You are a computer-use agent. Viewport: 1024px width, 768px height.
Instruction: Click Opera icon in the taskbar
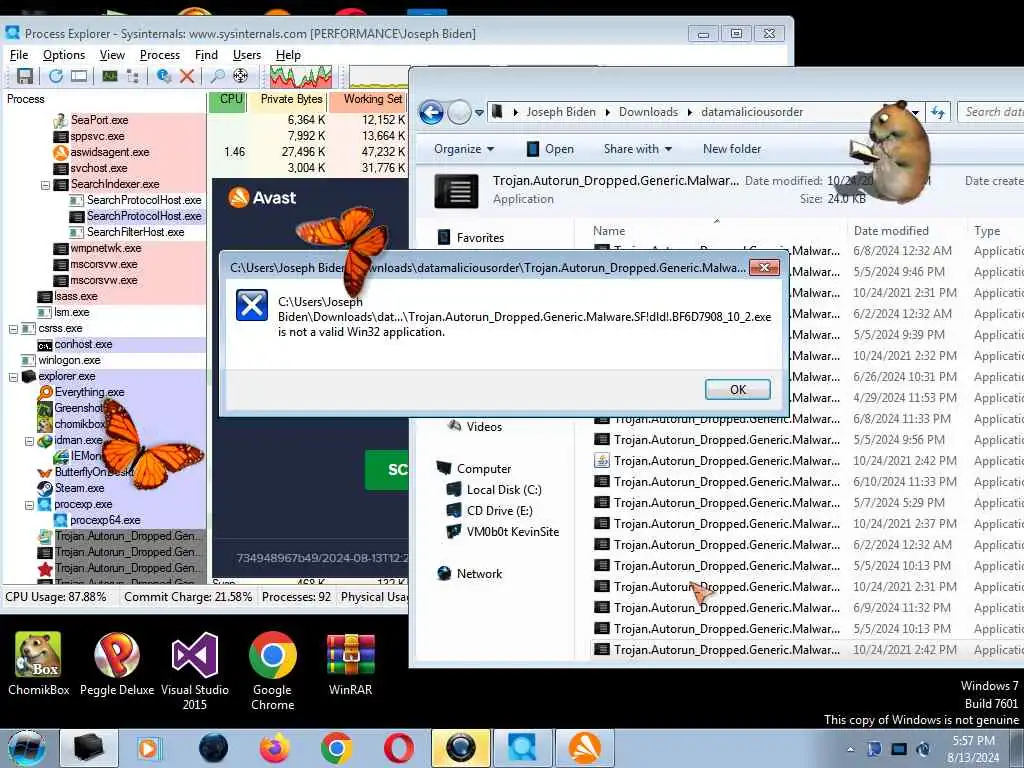398,748
